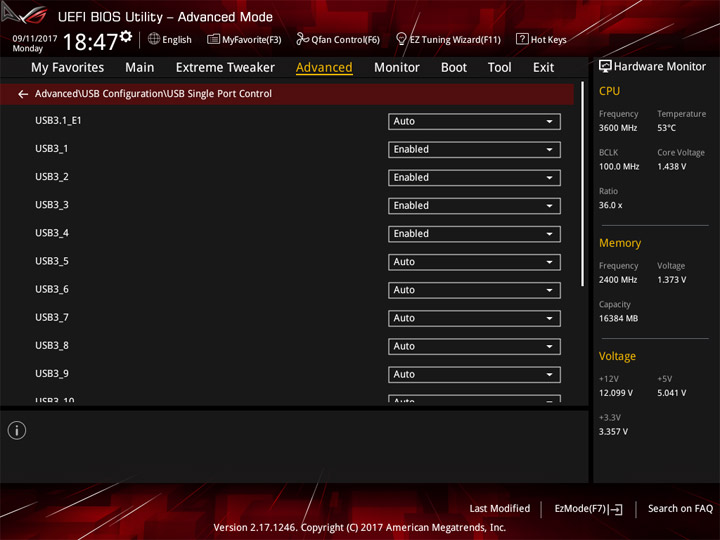
Task: Click the MyFavorite list icon
Action: coord(213,39)
